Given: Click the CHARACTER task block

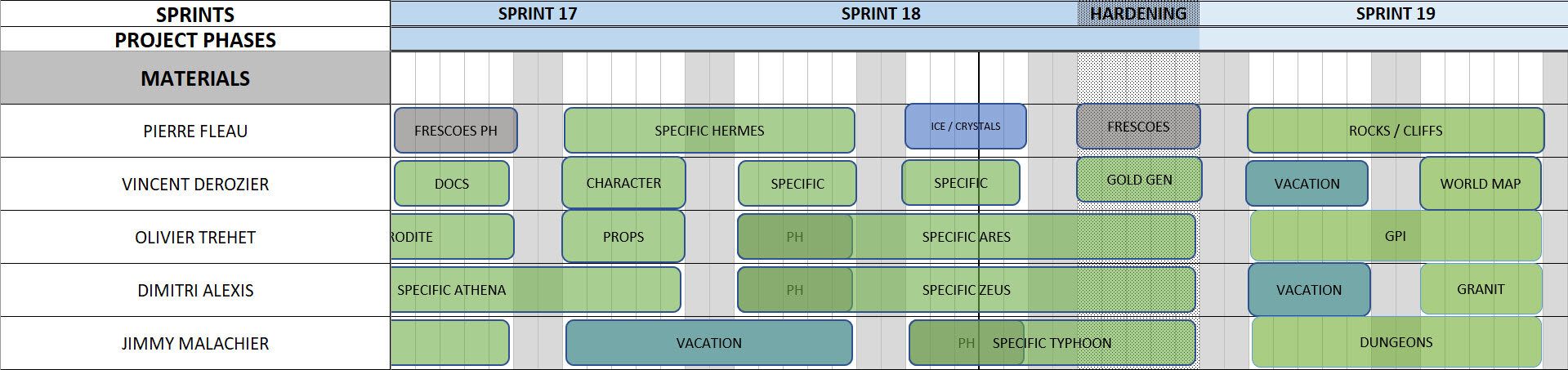Looking at the screenshot, I should tap(623, 183).
